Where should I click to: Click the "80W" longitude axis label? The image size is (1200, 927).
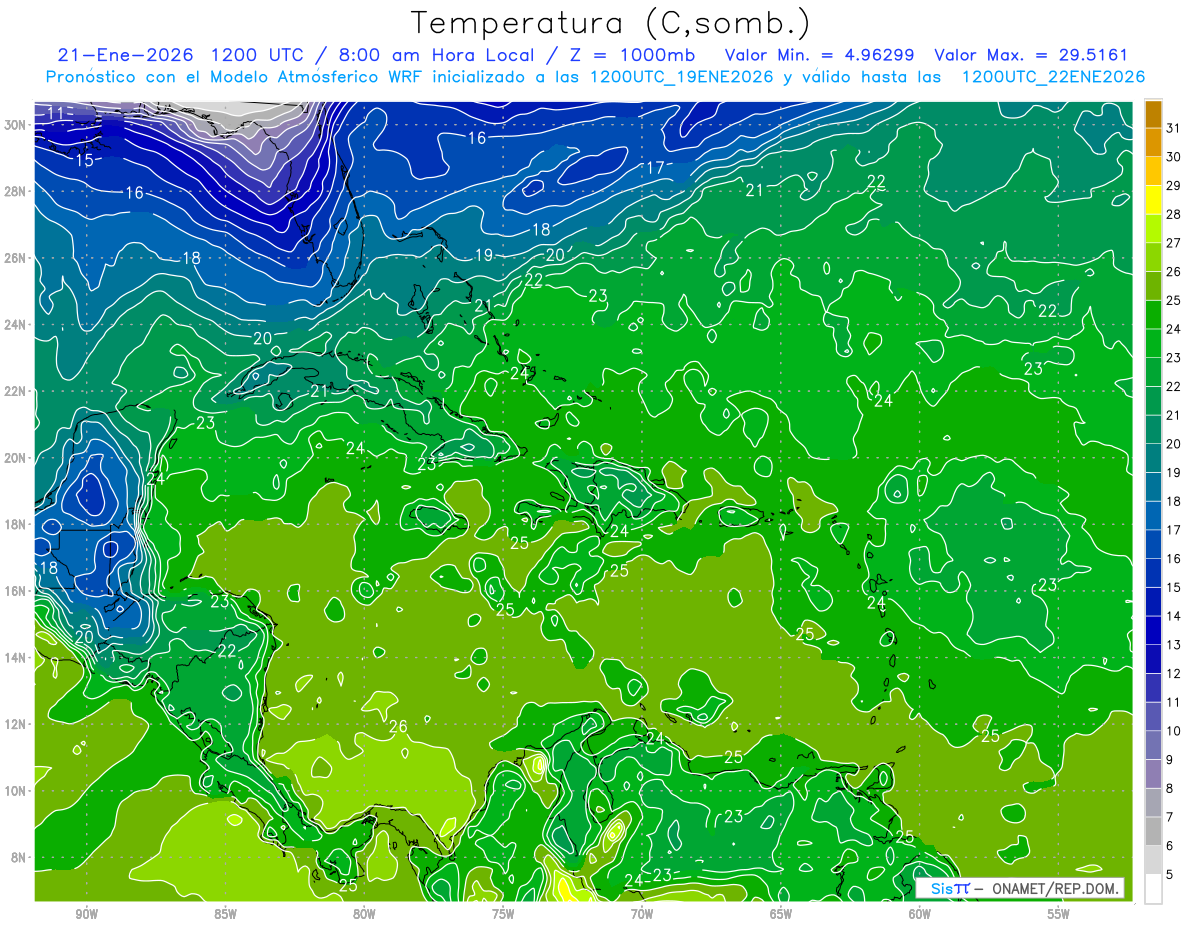point(364,914)
